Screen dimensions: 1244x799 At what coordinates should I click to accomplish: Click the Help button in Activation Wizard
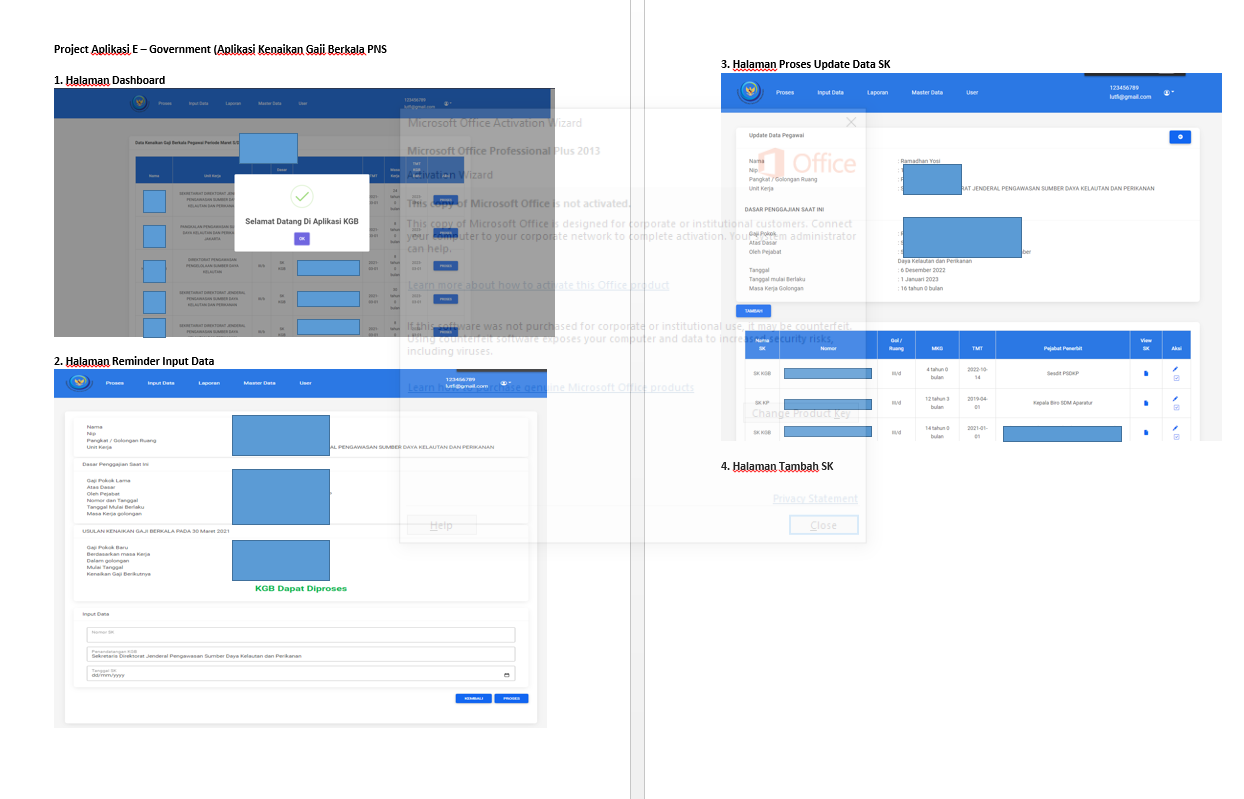coord(441,525)
